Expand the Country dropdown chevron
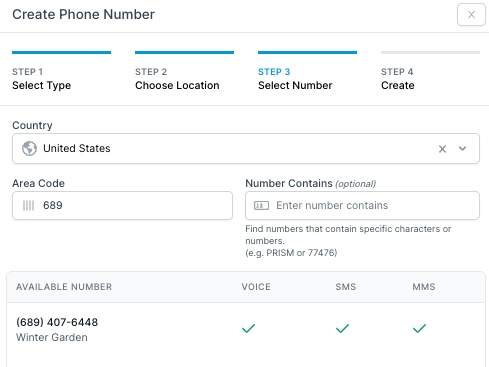This screenshot has height=367, width=489. 462,149
